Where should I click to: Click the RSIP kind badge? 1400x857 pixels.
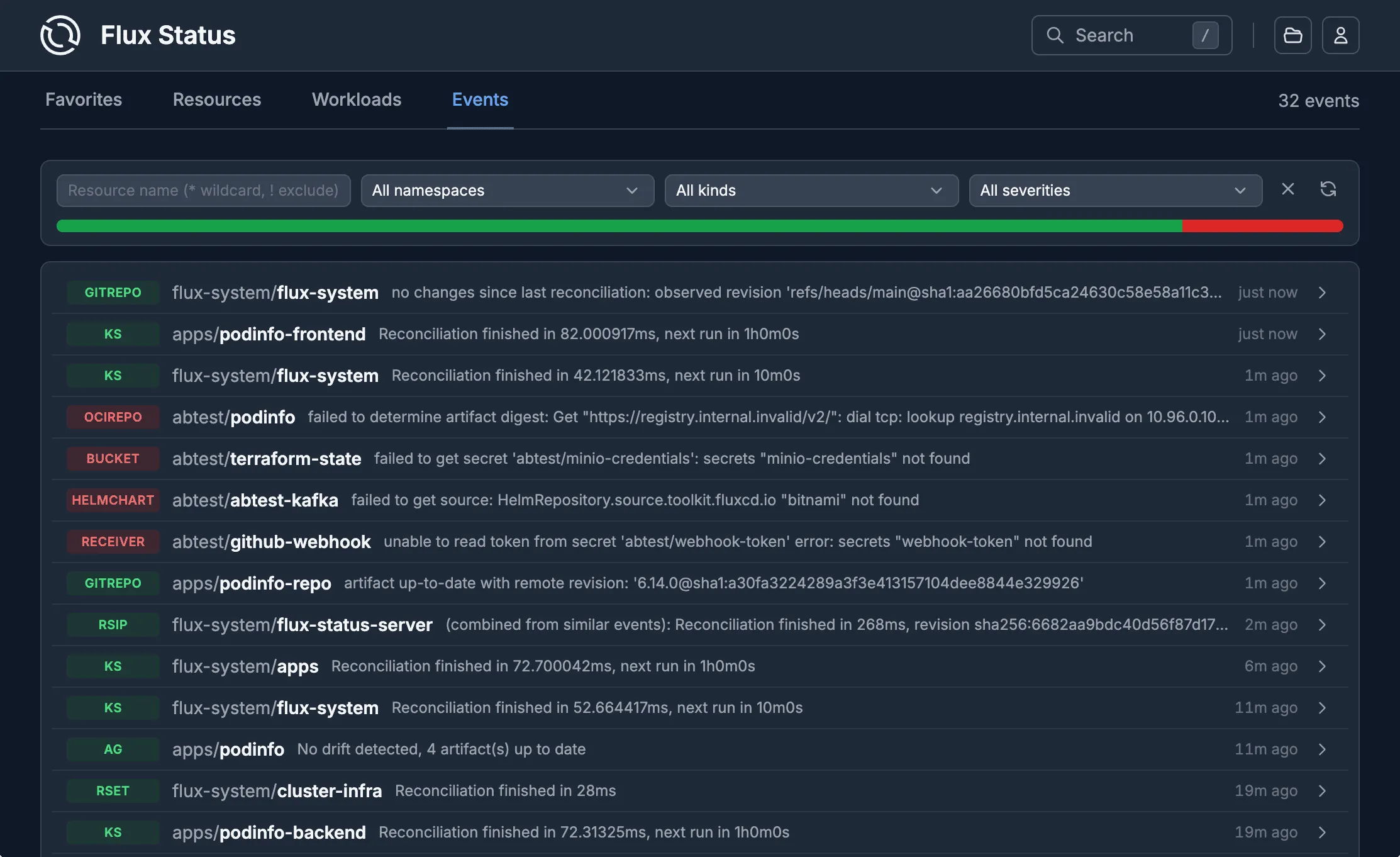tap(113, 625)
